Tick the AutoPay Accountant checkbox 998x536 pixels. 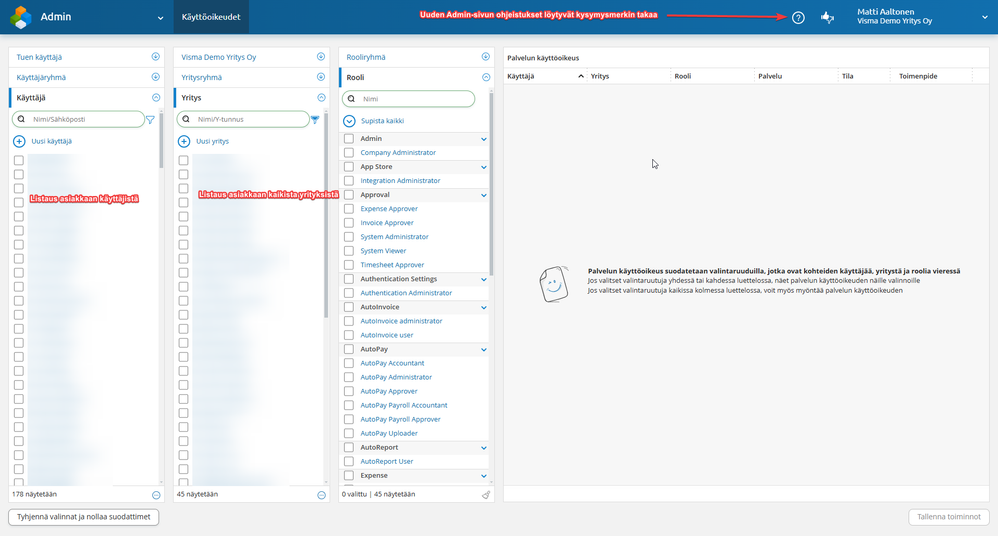[x=349, y=363]
